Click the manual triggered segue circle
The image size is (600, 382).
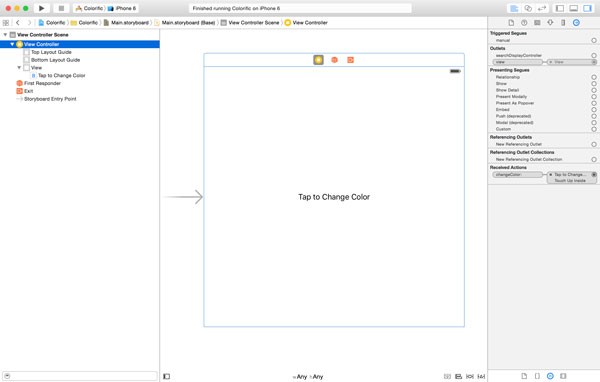pyautogui.click(x=593, y=40)
